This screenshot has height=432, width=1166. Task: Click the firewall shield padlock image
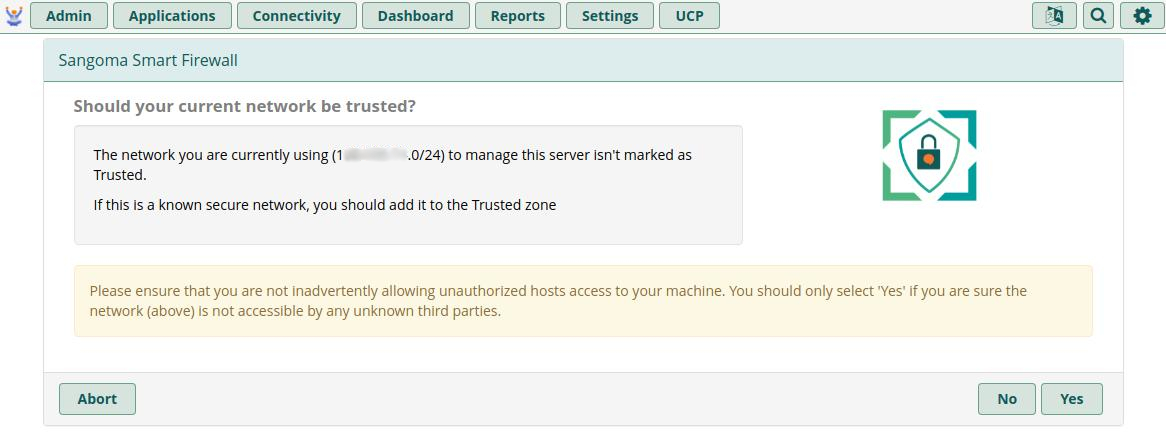[x=929, y=155]
